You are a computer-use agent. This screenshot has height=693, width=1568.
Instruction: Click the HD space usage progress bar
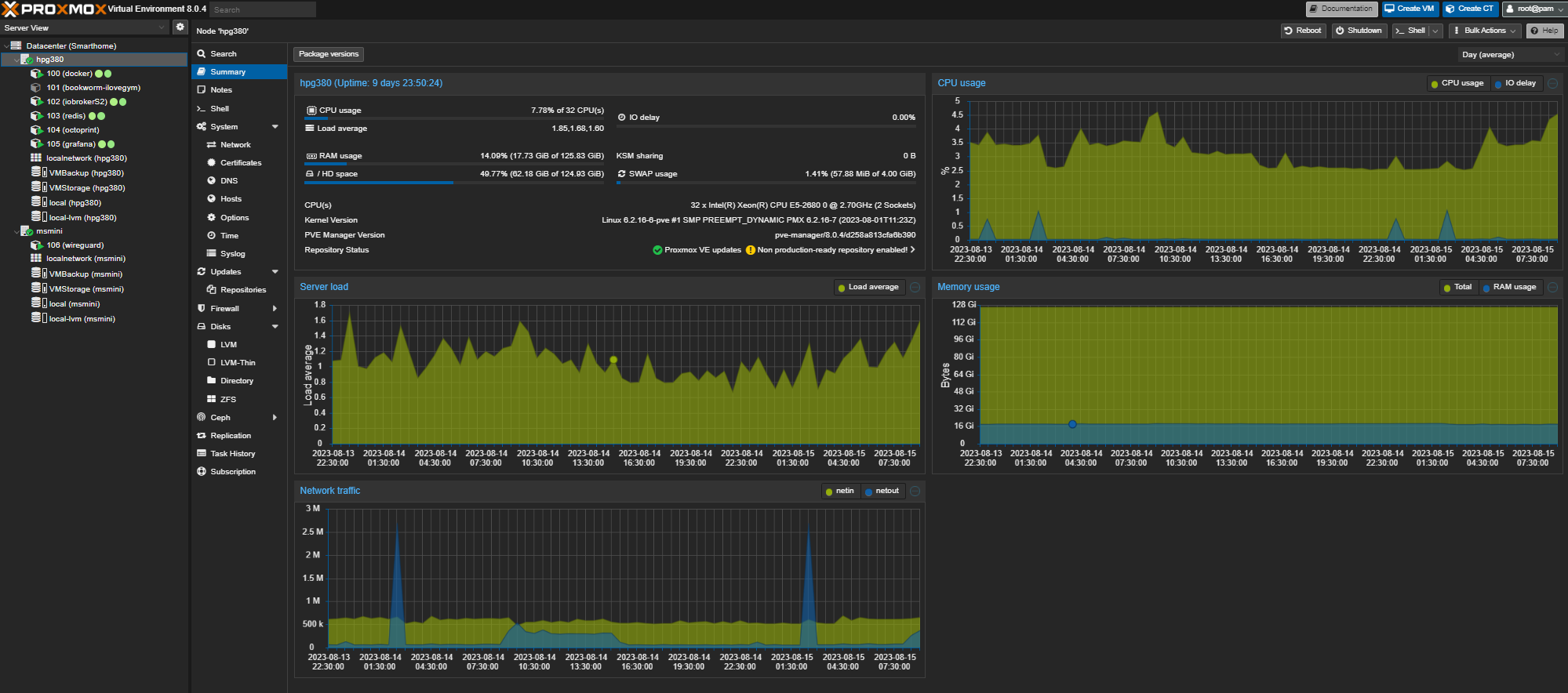point(454,182)
